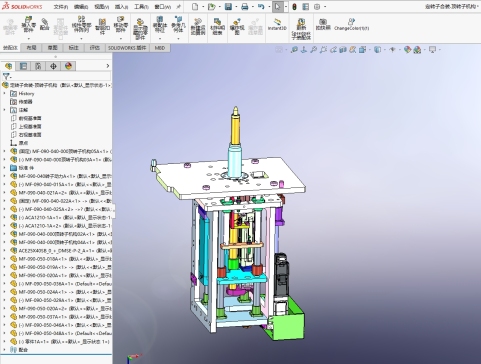Click the File Properties icon in top toolbar
Image resolution: width=481 pixels, height=364 pixels.
[305, 7]
